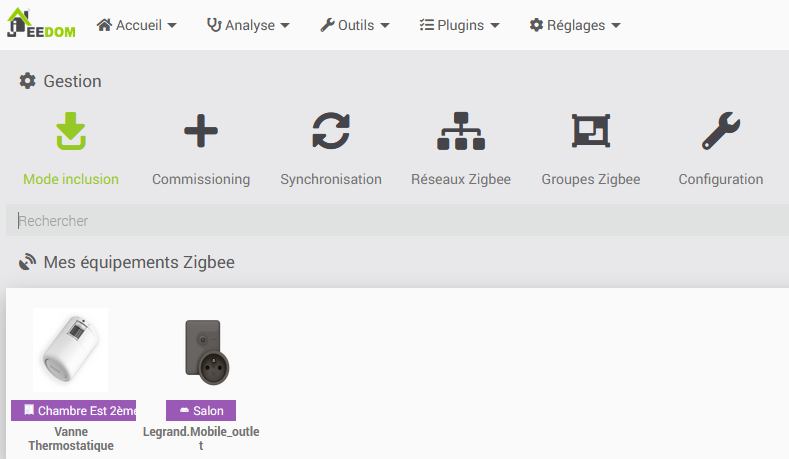
Task: Expand the Outils dropdown menu
Action: coord(355,25)
